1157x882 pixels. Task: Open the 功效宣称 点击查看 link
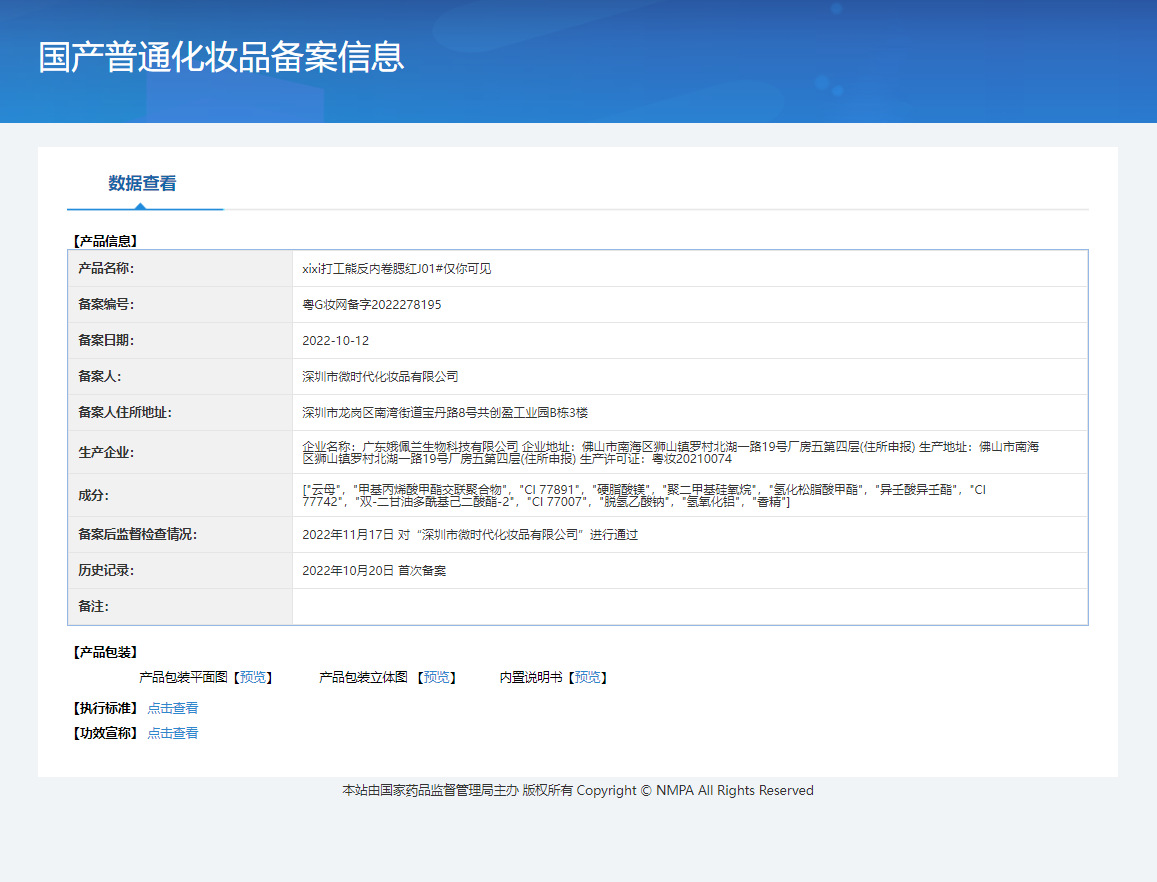tap(173, 733)
